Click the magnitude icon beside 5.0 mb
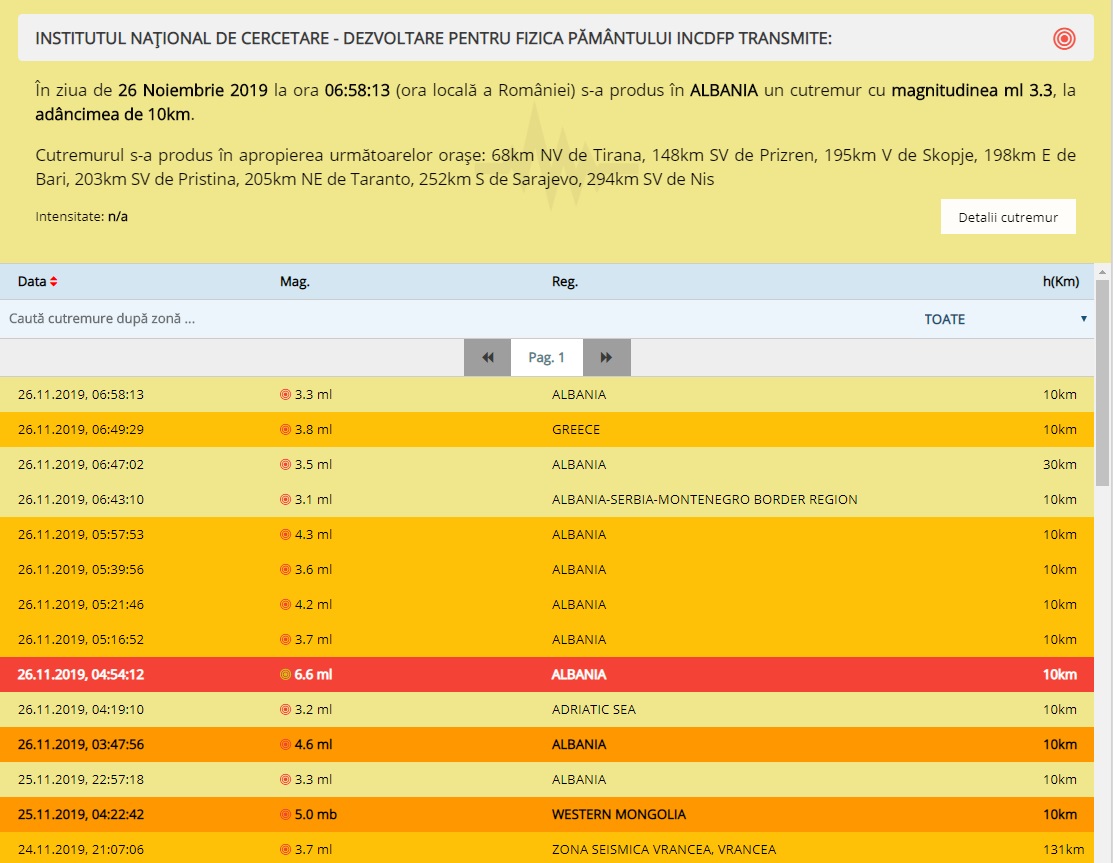This screenshot has width=1113, height=863. [x=285, y=815]
